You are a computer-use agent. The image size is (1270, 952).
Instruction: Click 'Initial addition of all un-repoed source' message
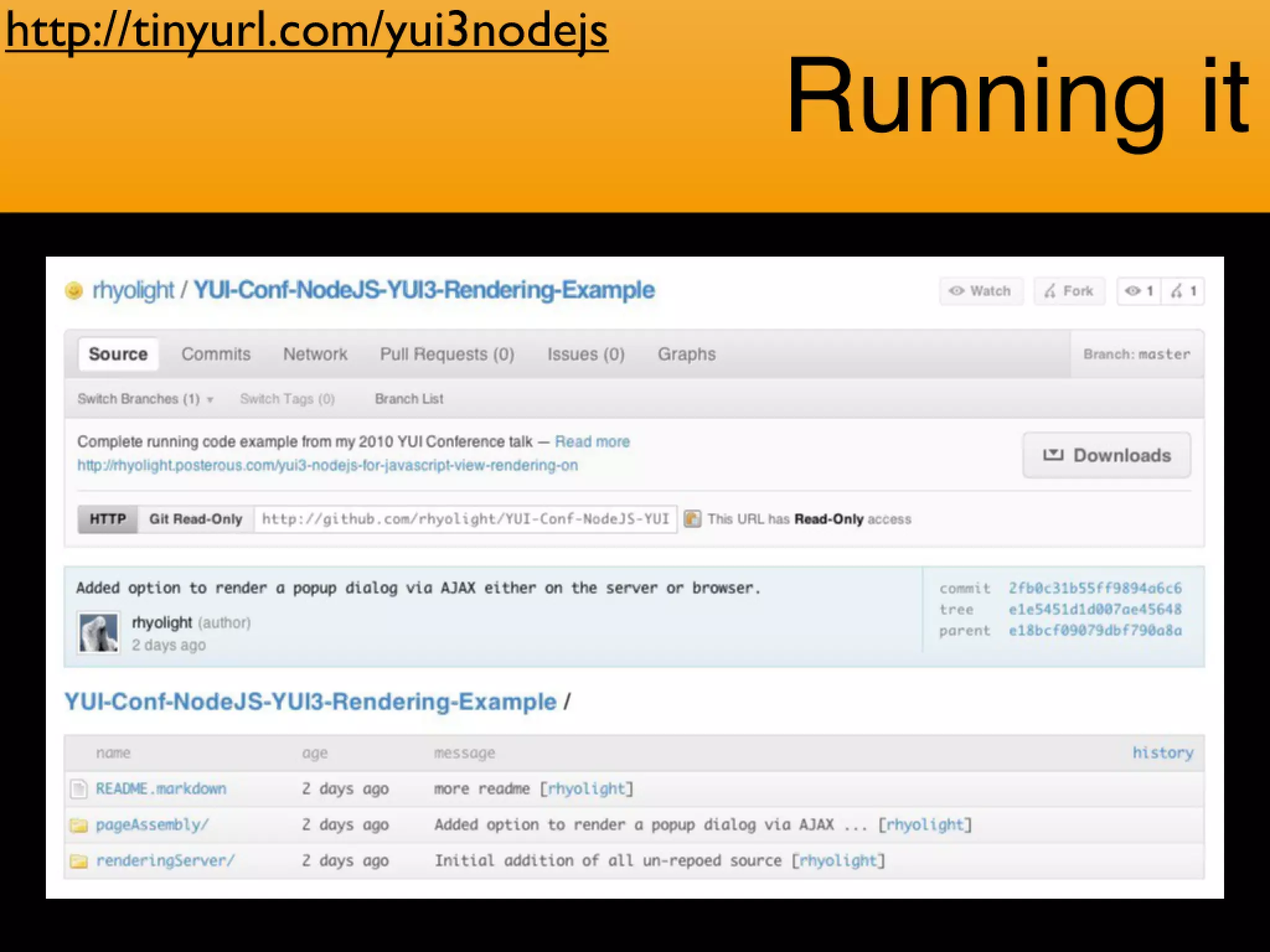(x=608, y=860)
